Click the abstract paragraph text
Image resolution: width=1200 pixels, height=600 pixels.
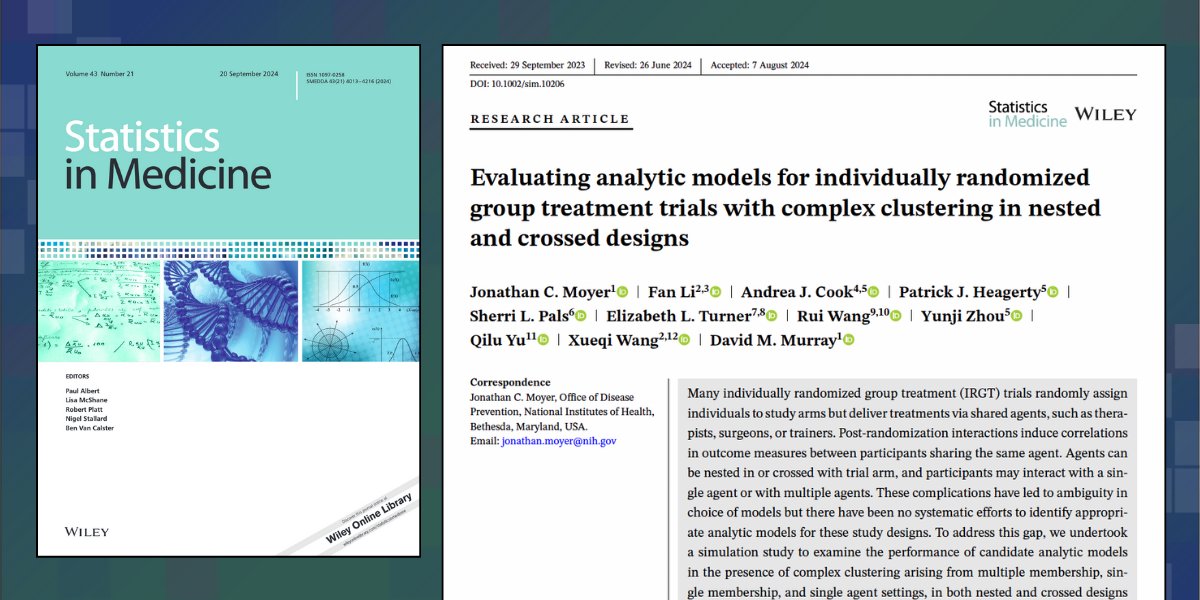pos(908,492)
